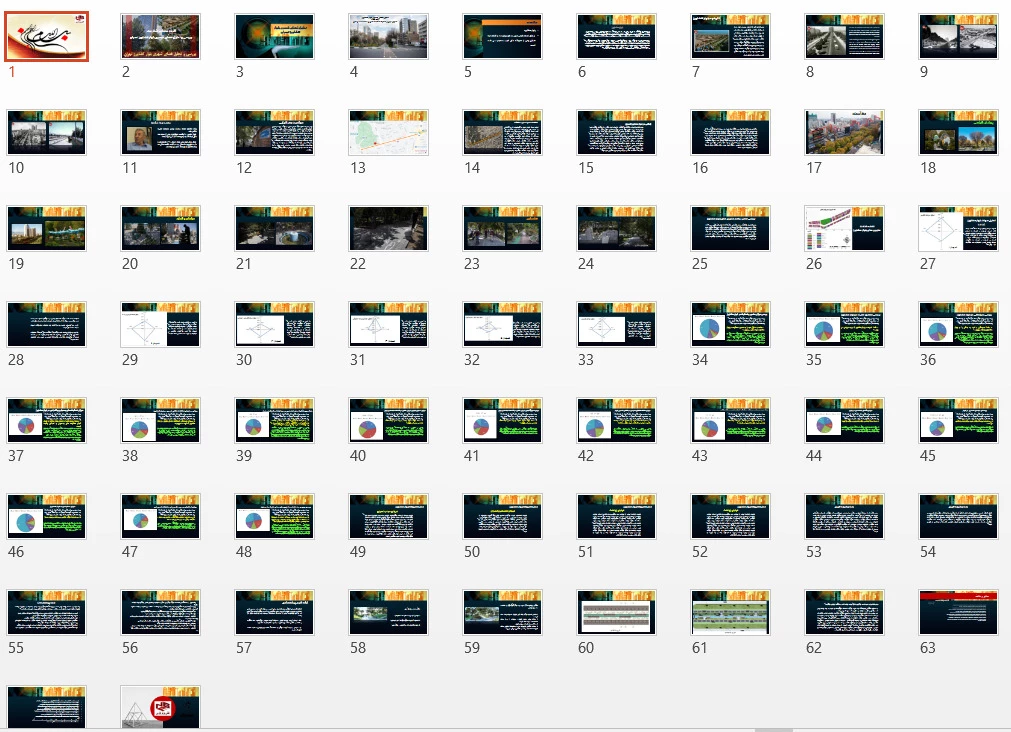The image size is (1011, 732).
Task: Select slide 22 dark street photo
Action: pos(388,229)
